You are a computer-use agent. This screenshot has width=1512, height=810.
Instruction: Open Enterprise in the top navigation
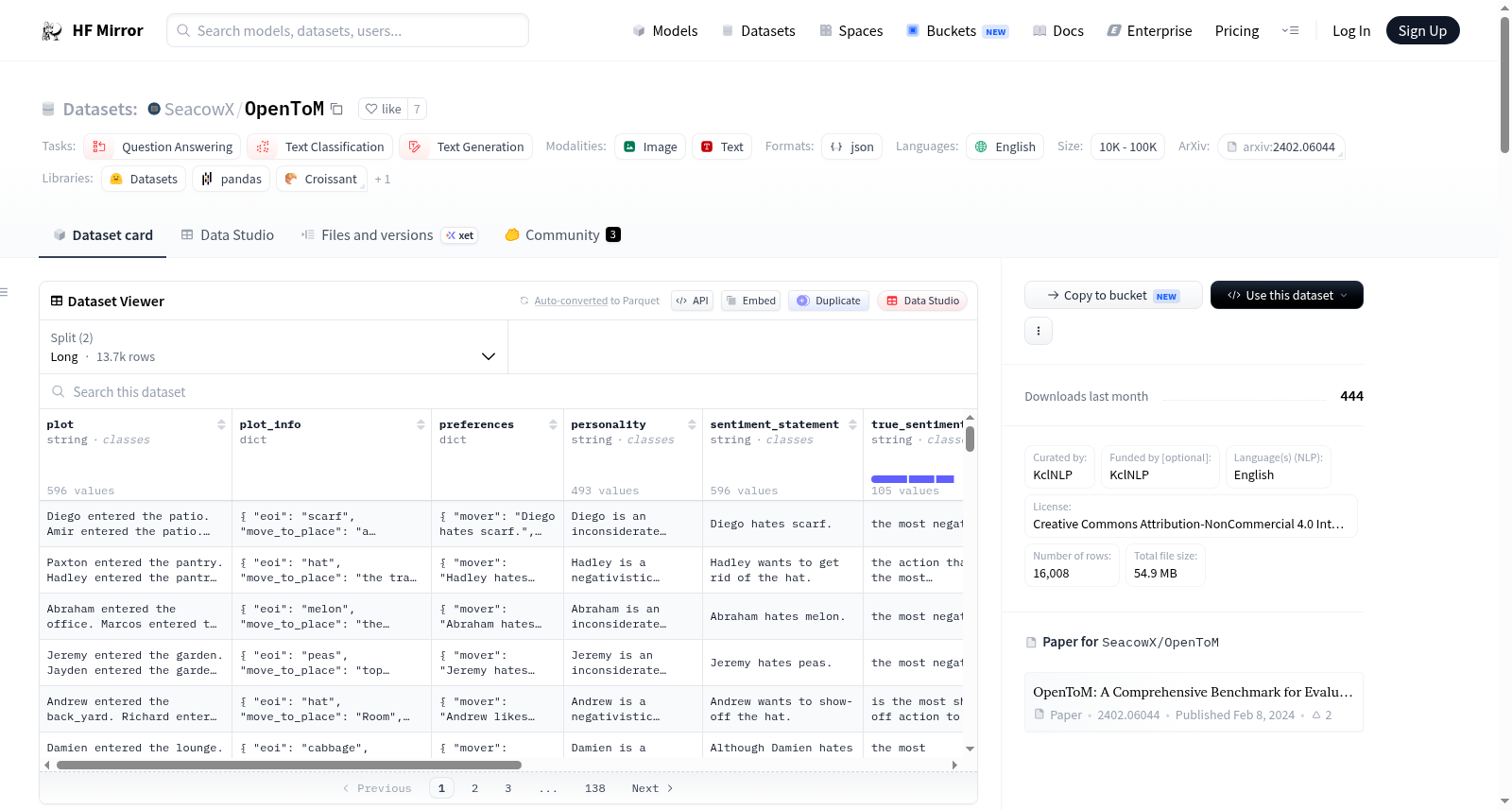point(1149,31)
